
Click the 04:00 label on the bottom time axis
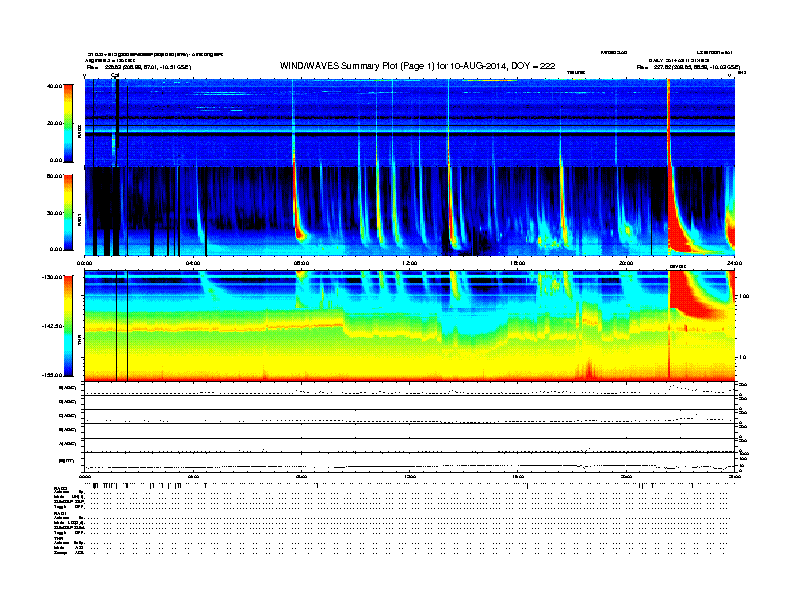[x=193, y=476]
